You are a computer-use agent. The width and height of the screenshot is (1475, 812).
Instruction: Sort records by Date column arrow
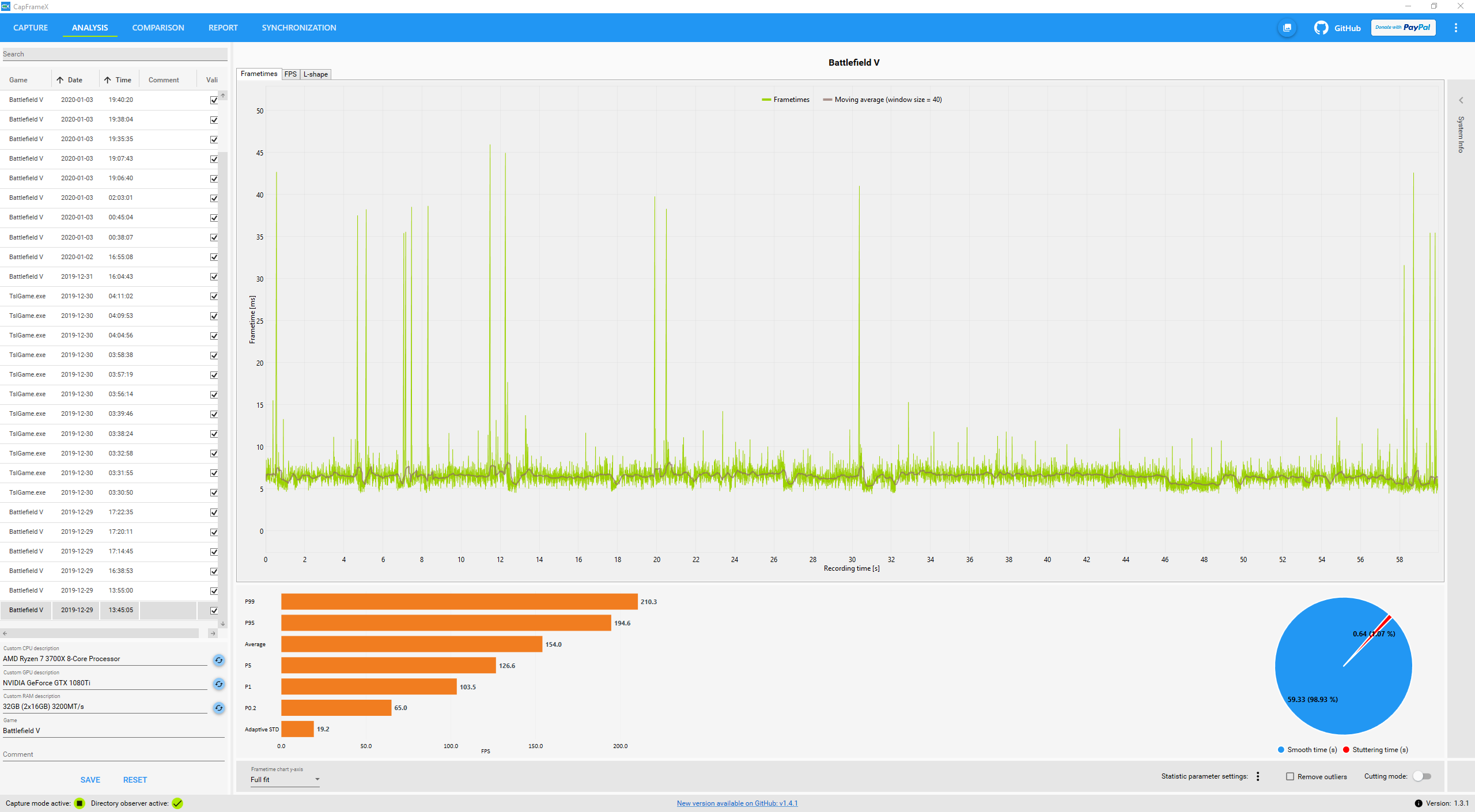pos(60,80)
